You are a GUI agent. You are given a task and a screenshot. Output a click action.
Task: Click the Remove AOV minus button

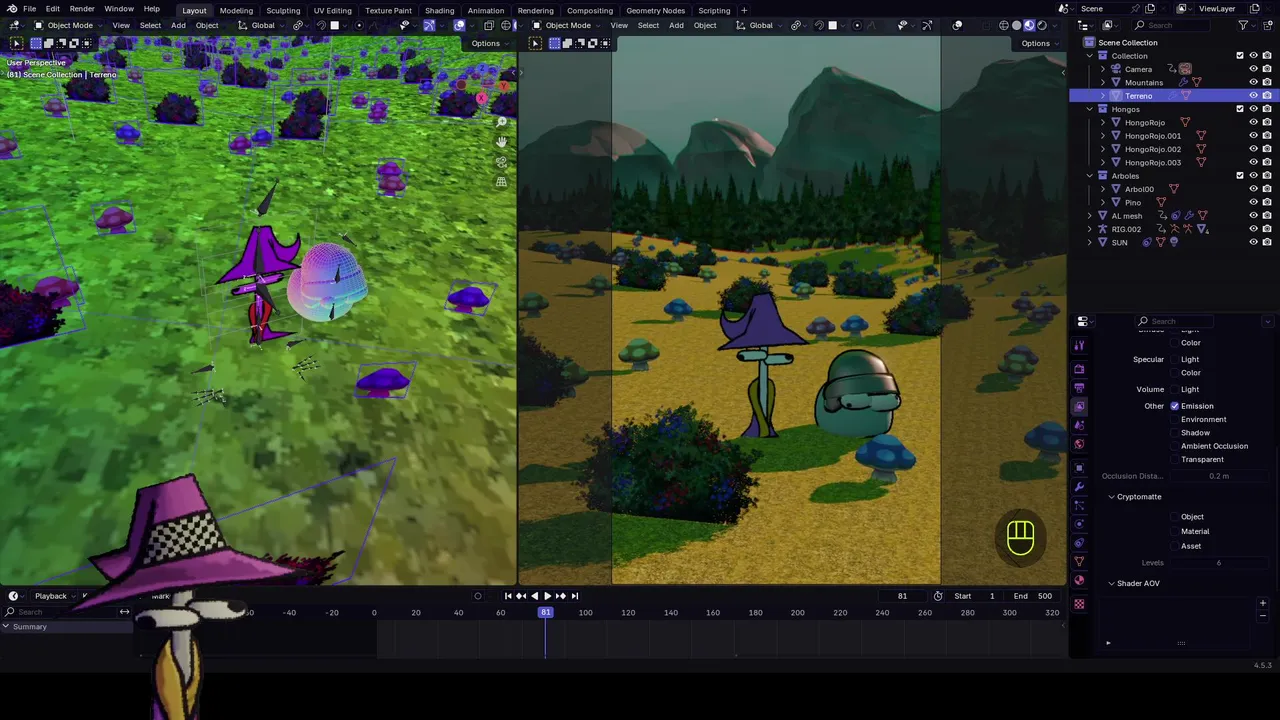click(1262, 616)
